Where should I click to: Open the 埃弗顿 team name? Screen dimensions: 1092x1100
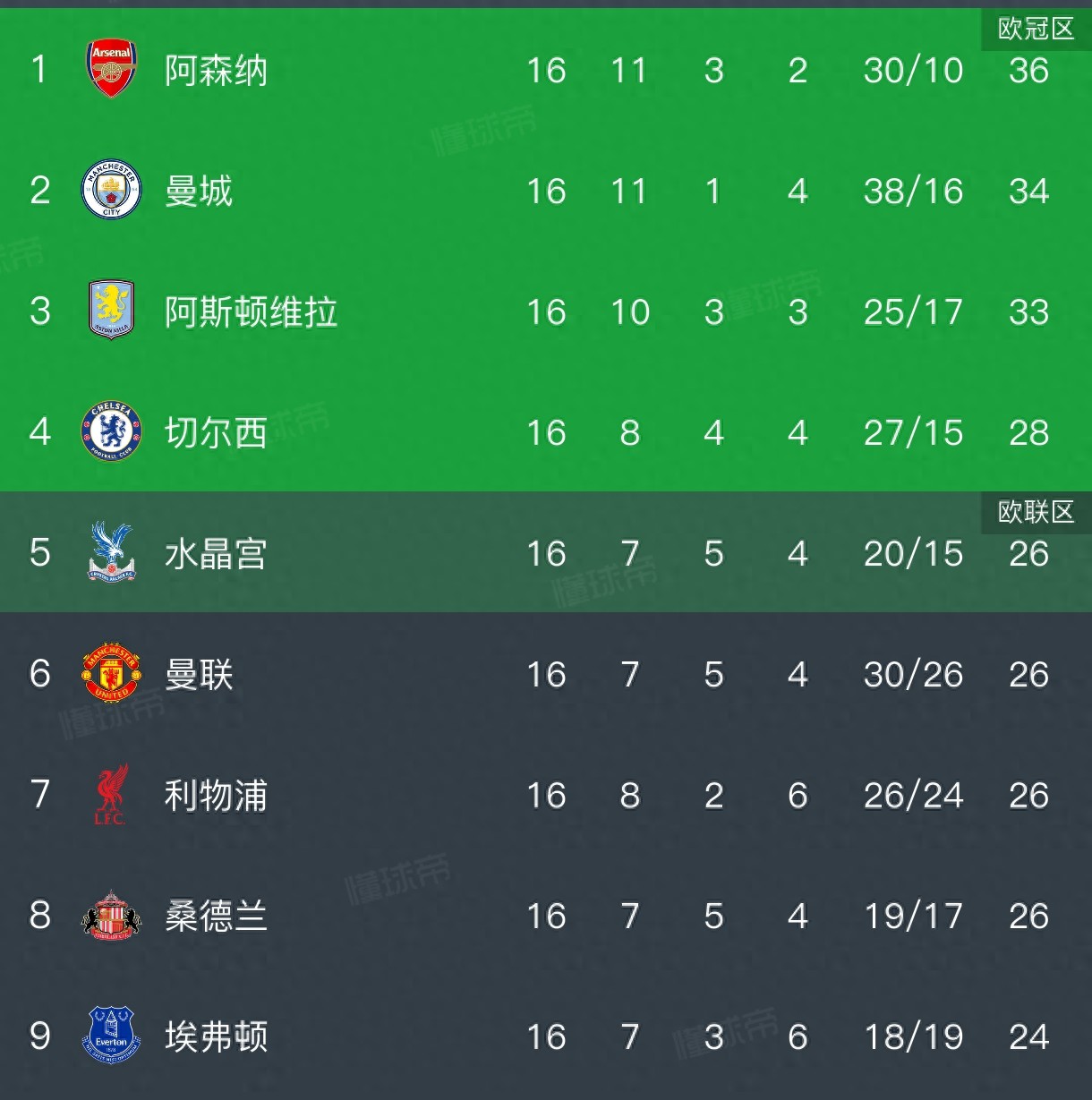(x=216, y=1037)
